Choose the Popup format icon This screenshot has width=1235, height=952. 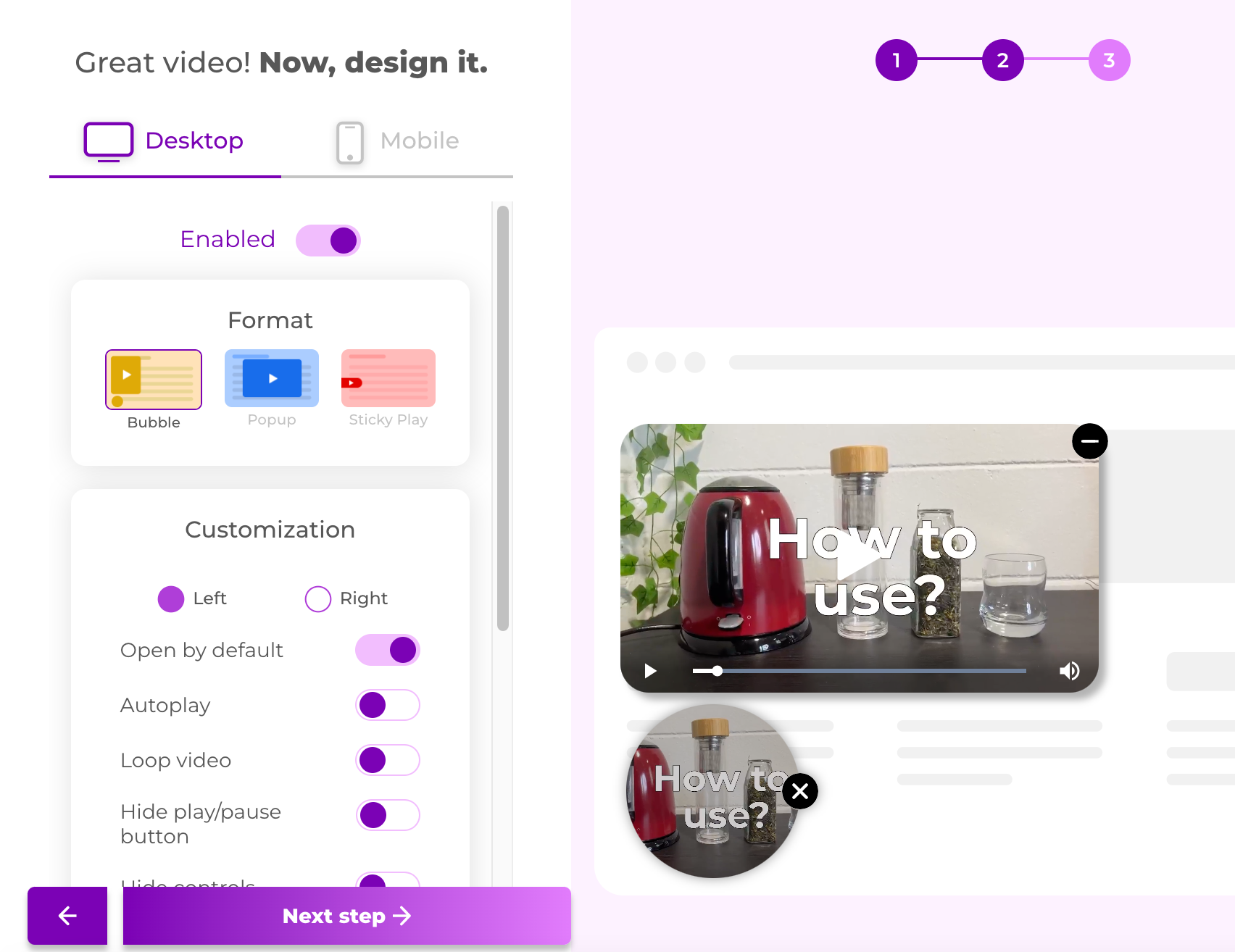click(x=272, y=378)
